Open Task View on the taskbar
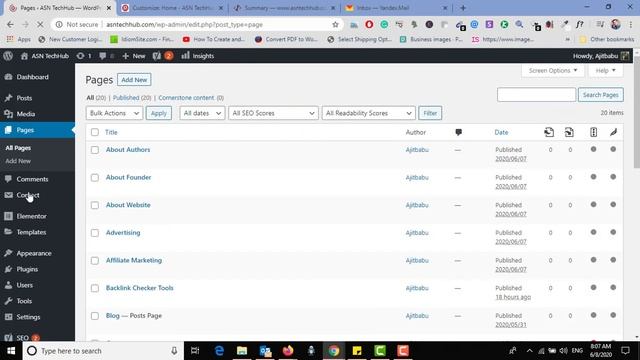640x360 pixels. (195, 351)
